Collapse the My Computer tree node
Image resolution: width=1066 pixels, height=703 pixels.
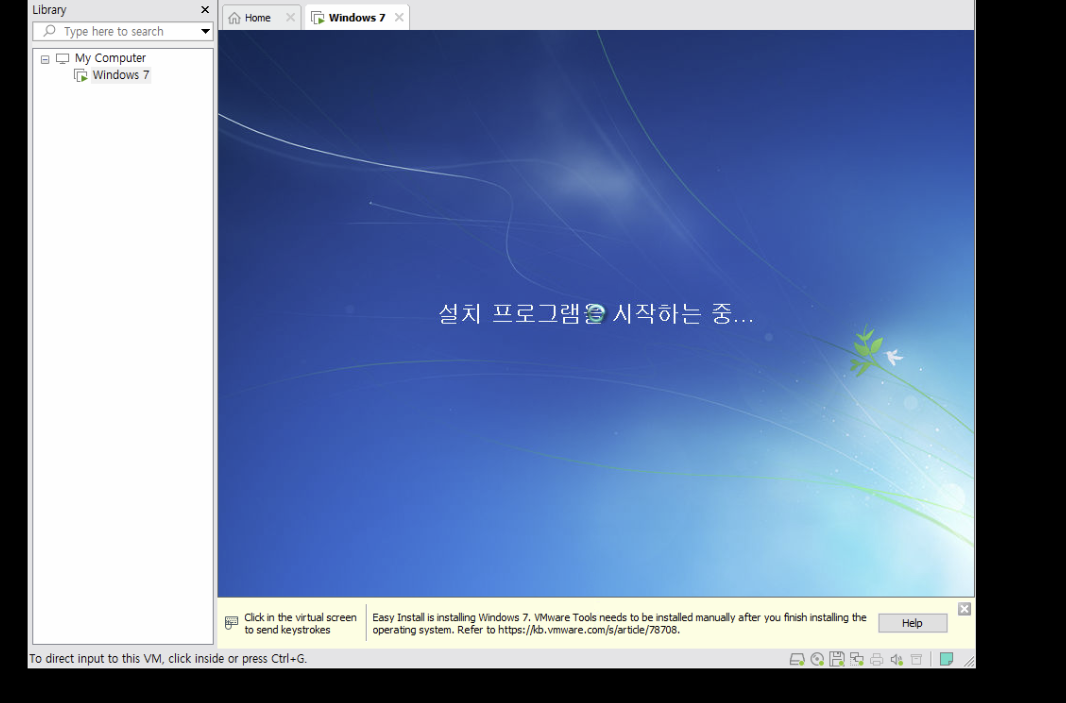(x=45, y=59)
